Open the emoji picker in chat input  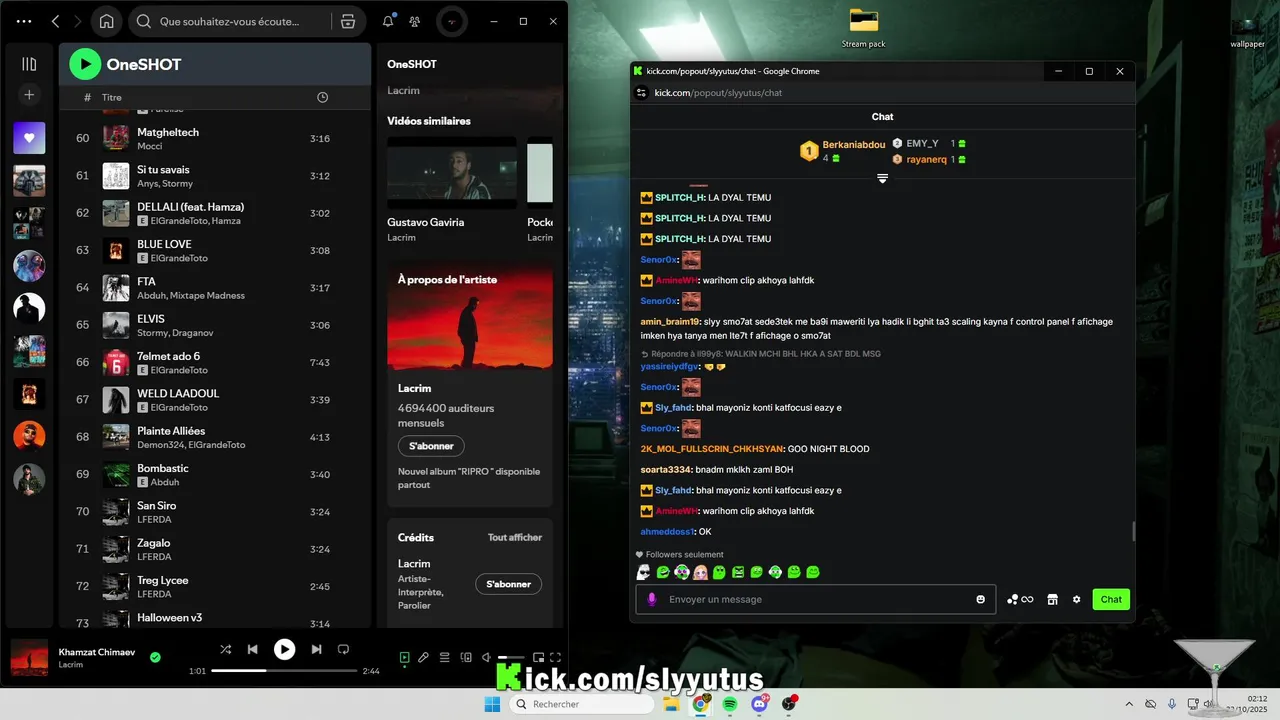(980, 599)
